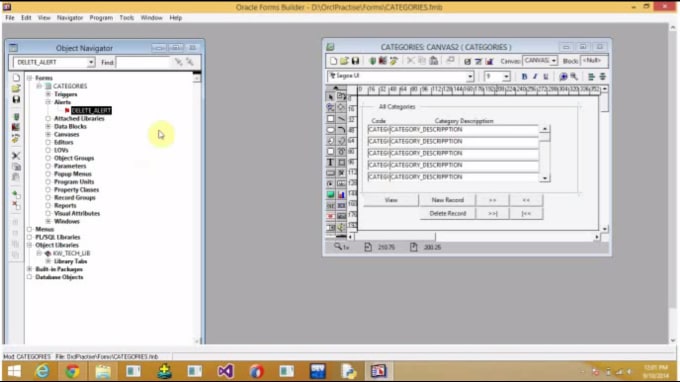
Task: Collapse the Alerts node
Action: click(48, 102)
